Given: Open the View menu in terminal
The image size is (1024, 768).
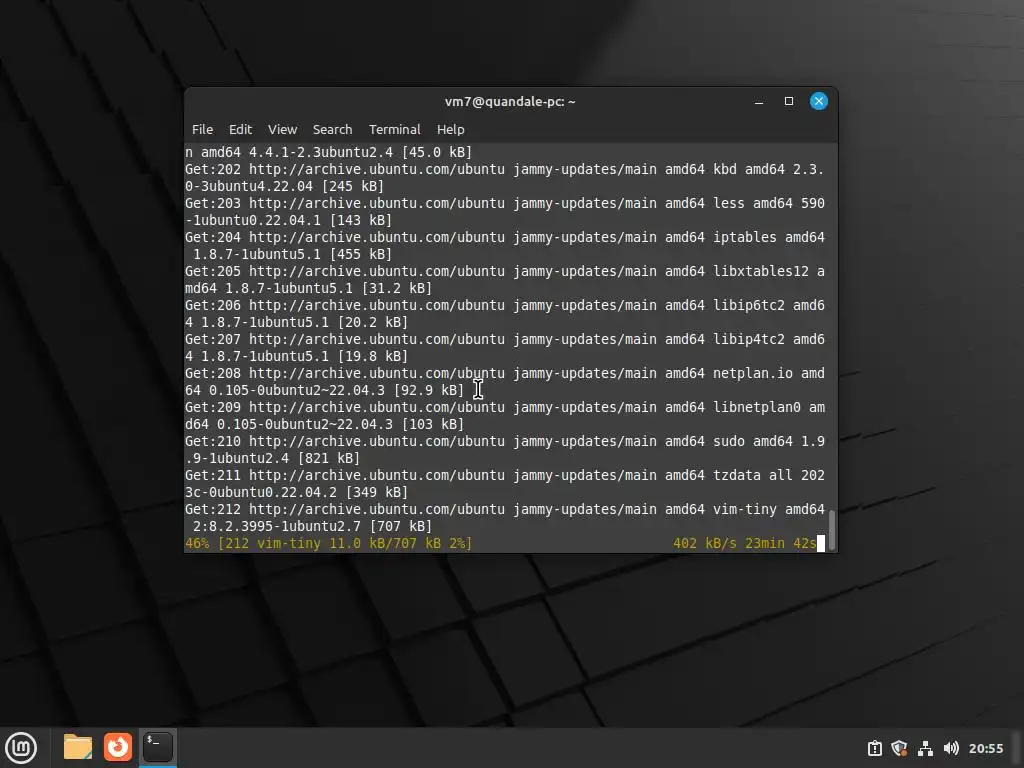Looking at the screenshot, I should click(x=282, y=129).
